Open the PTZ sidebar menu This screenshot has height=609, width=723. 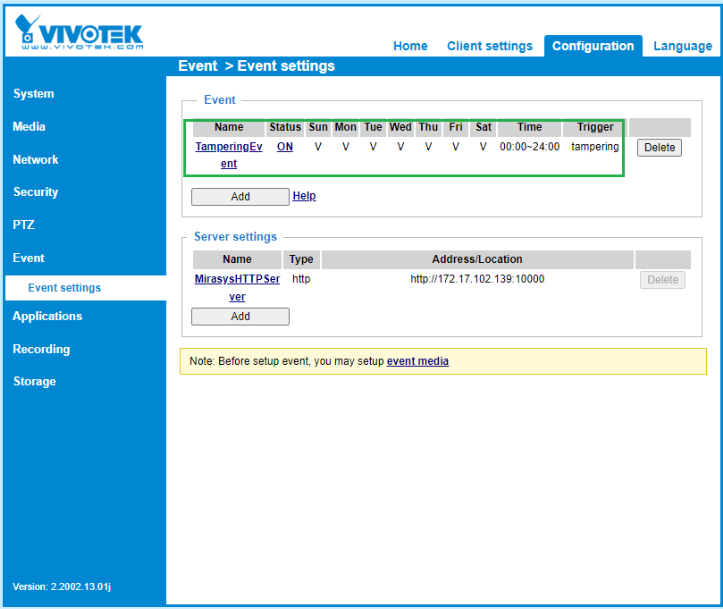coord(24,225)
